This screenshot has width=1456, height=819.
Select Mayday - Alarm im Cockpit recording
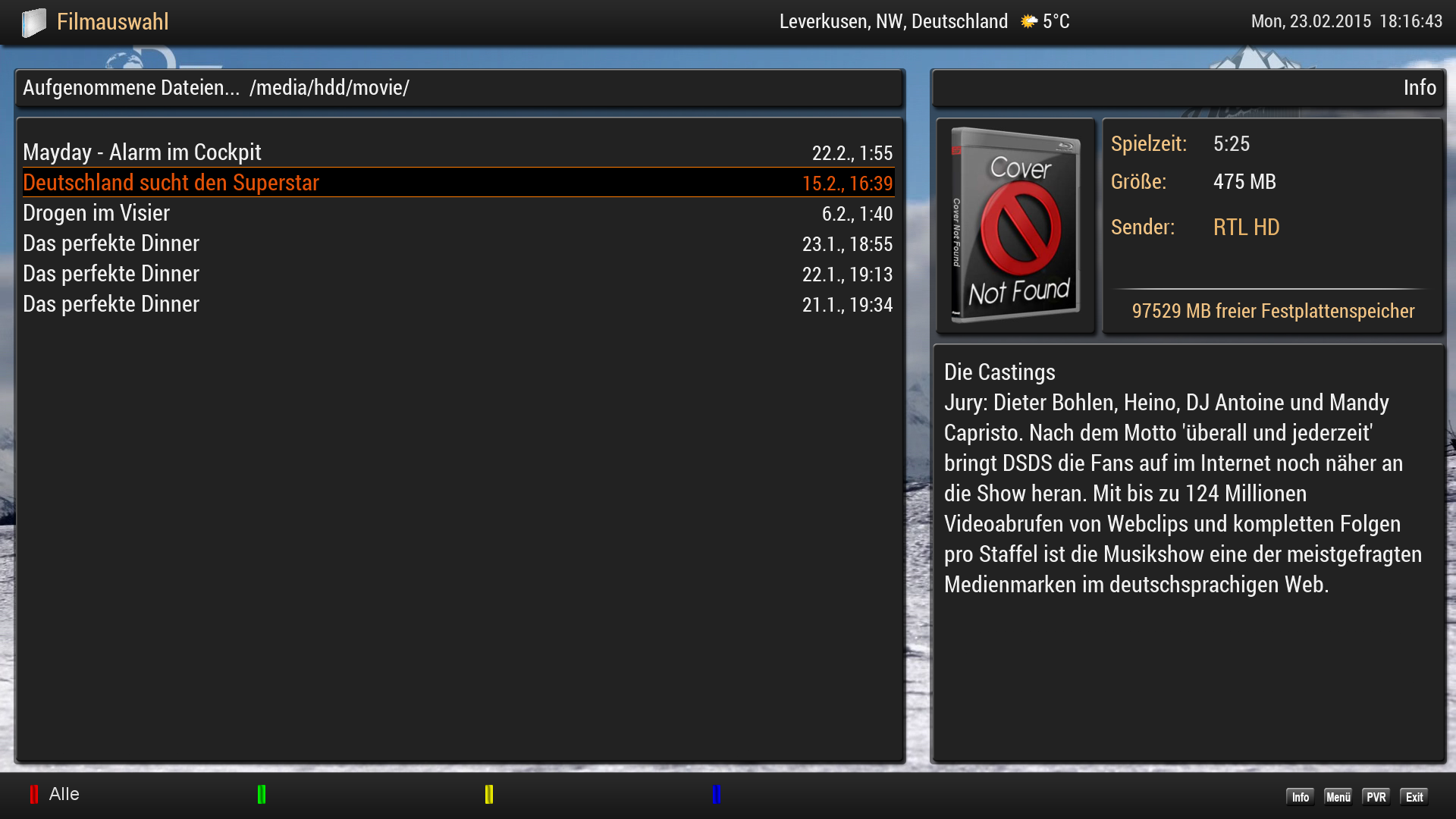click(143, 152)
